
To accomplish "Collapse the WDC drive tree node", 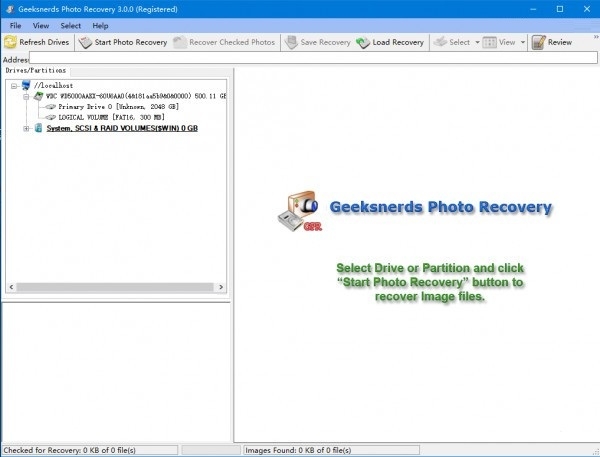I will click(26, 97).
